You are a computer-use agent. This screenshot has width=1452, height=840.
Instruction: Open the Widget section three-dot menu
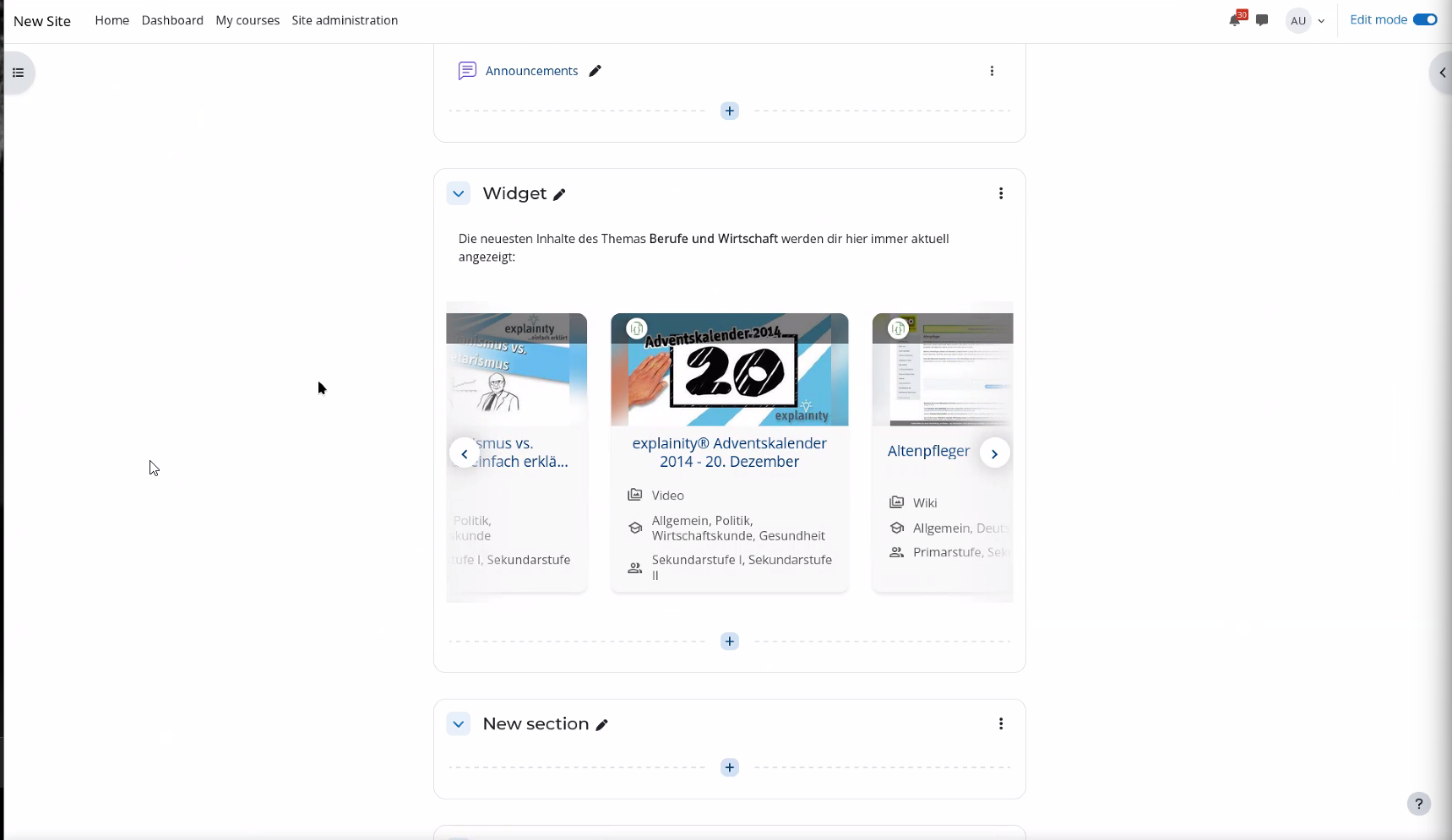point(1001,193)
